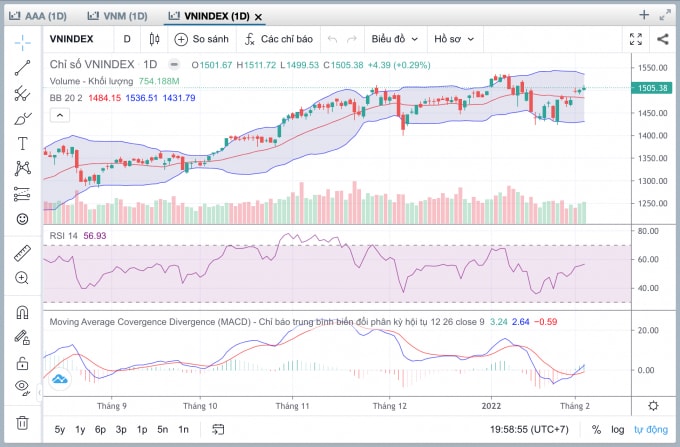The image size is (680, 447).
Task: Open the pattern drawing tool
Action: [23, 168]
